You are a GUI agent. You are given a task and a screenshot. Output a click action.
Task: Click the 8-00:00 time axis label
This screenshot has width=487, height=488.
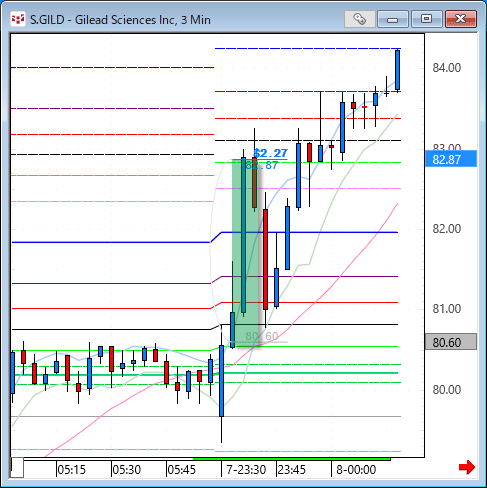[x=356, y=470]
